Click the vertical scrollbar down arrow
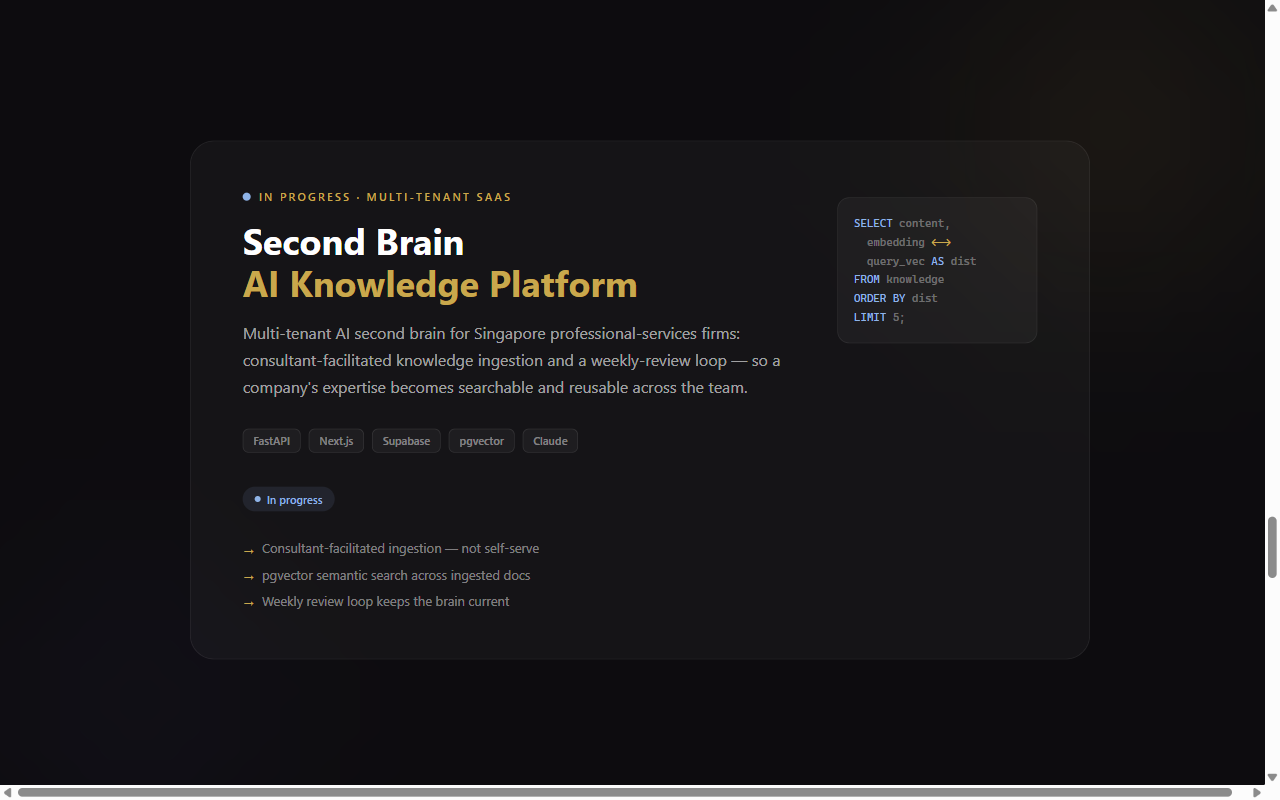Viewport: 1280px width, 800px height. [1272, 777]
